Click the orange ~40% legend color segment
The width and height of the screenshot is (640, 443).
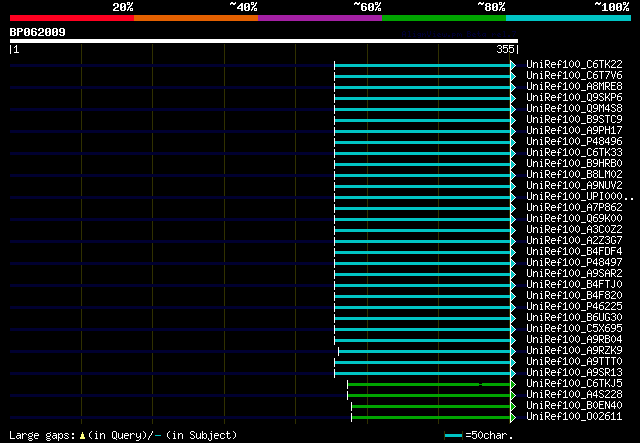click(x=196, y=18)
